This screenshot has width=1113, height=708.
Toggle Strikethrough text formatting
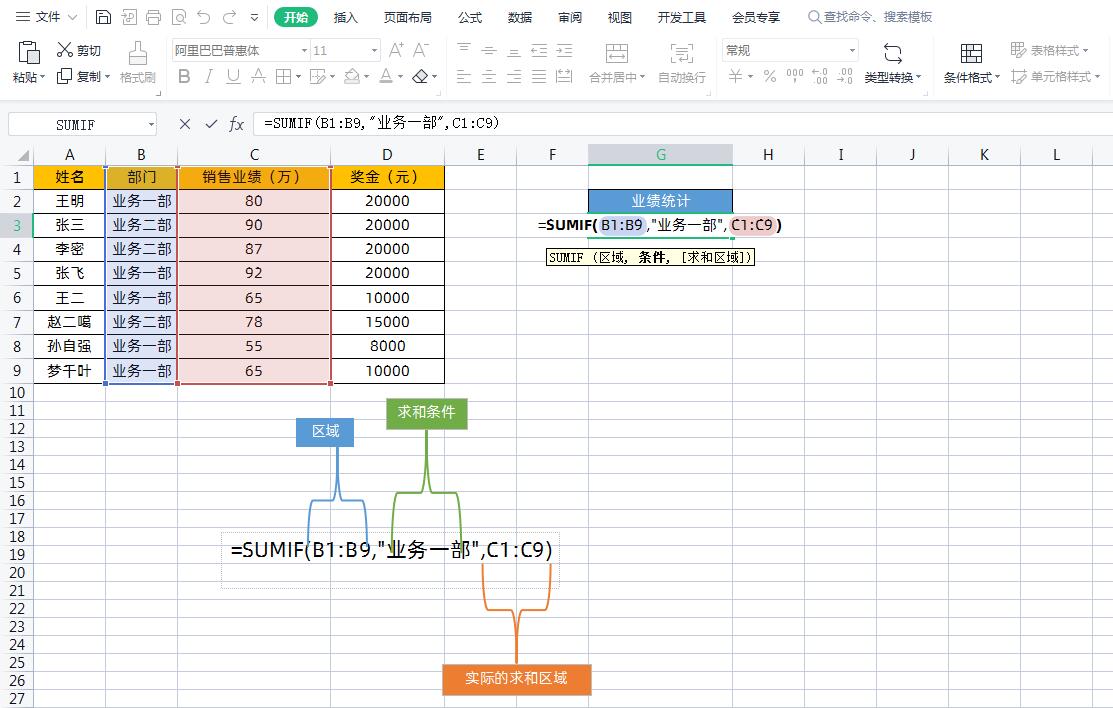pos(258,76)
